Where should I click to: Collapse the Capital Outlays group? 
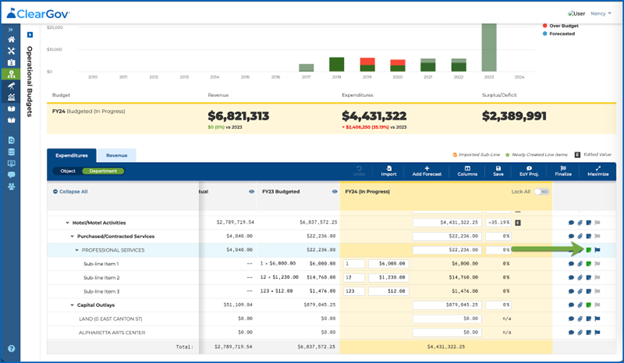click(x=72, y=305)
